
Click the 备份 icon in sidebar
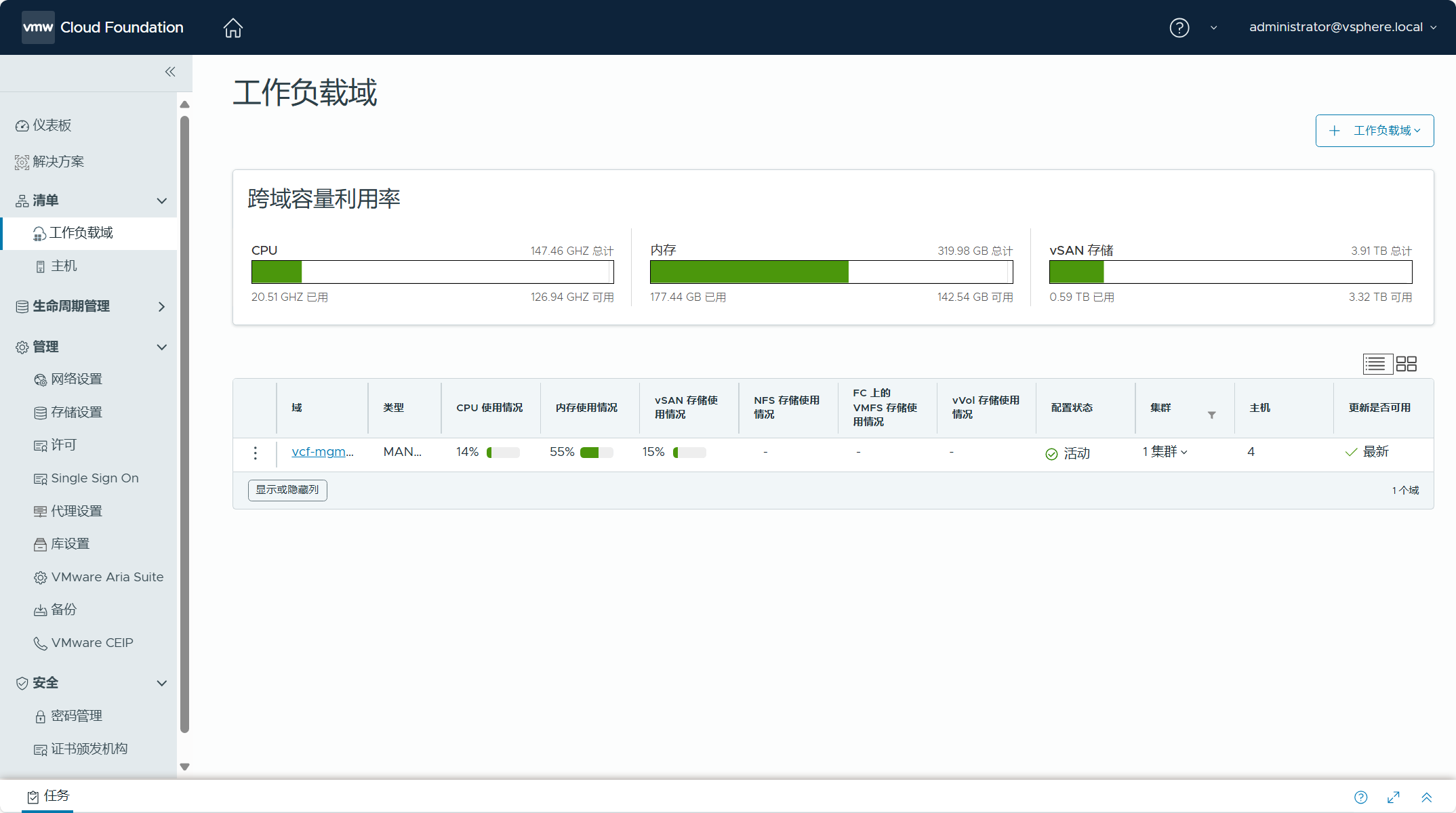coord(41,610)
